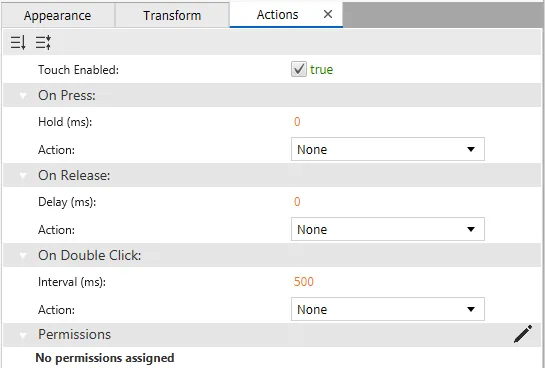
Task: Switch to the Transform tab
Action: [x=172, y=15]
